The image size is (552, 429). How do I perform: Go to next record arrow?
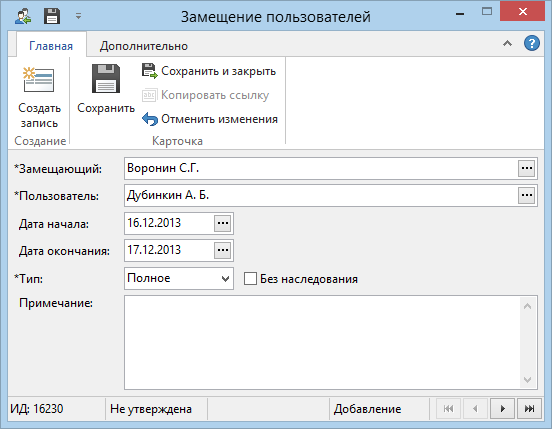click(502, 409)
